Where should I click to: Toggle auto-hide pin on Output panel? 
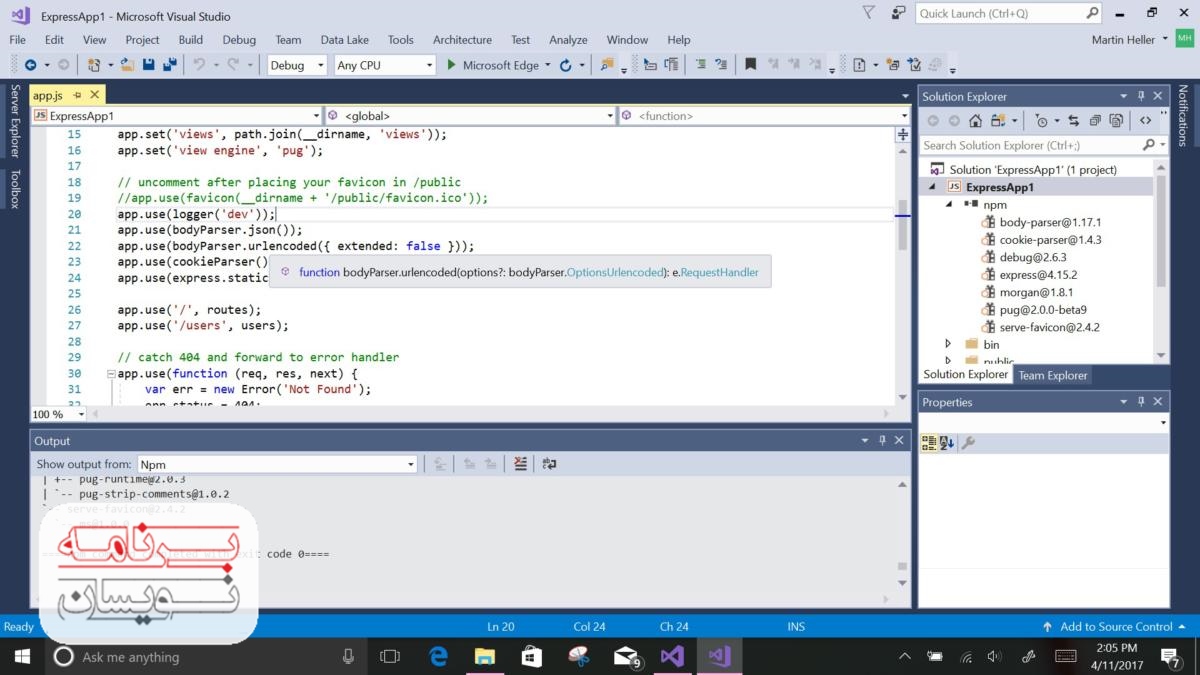point(882,441)
